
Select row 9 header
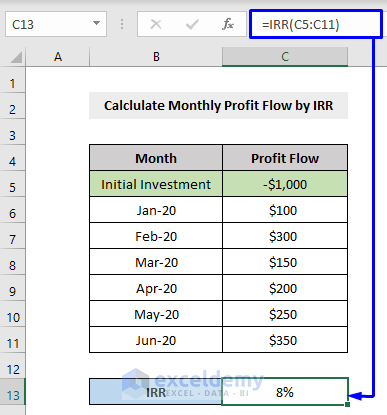[x=12, y=288]
